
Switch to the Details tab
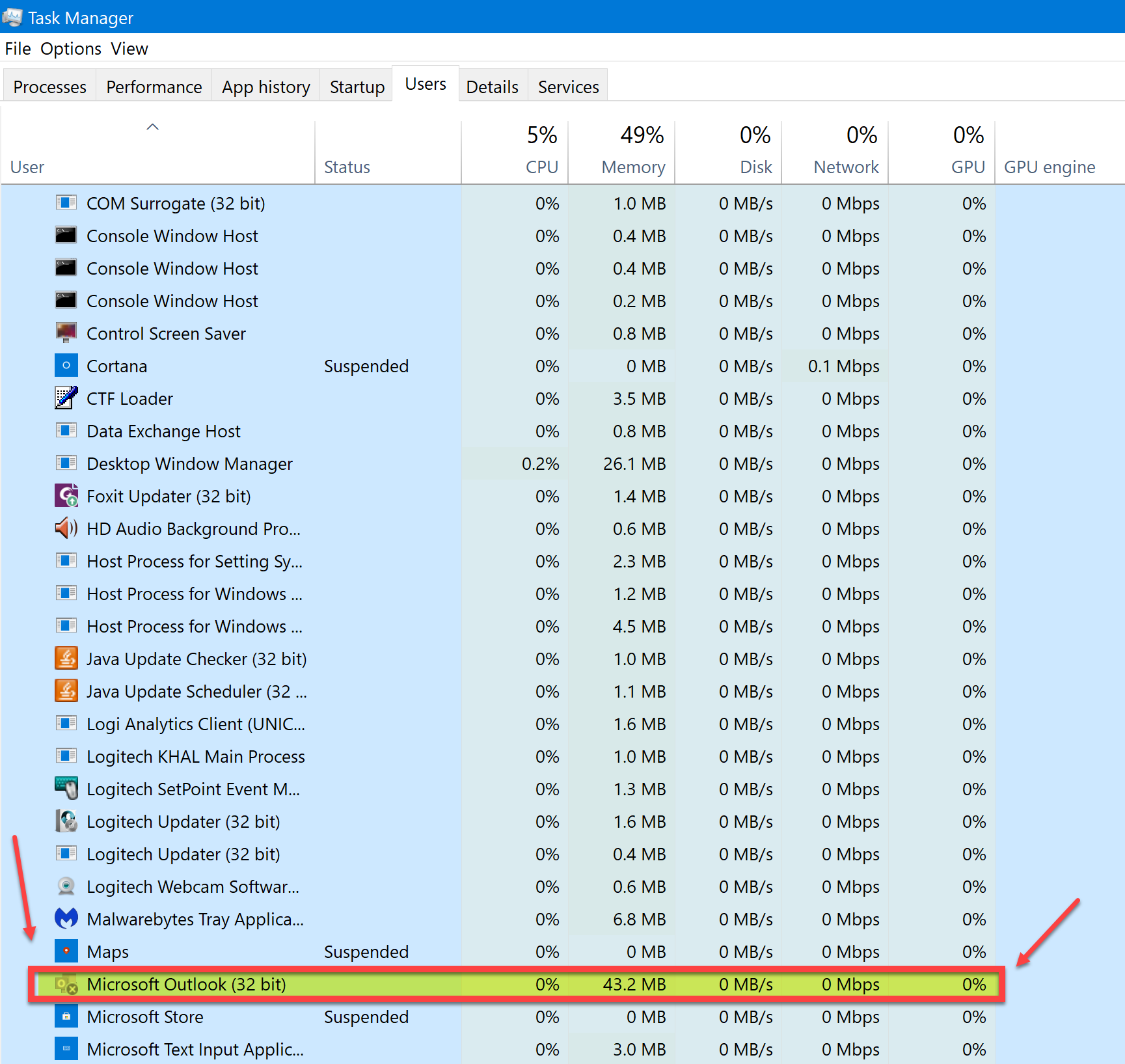(493, 87)
